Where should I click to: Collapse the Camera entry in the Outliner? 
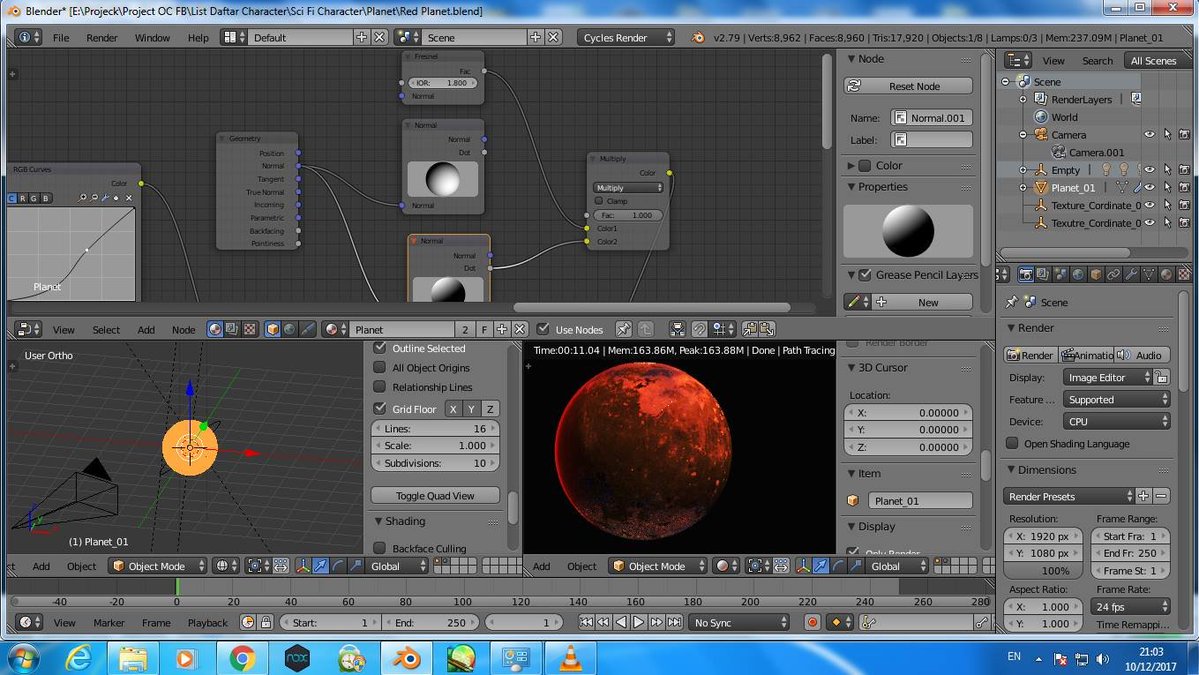pos(1022,134)
